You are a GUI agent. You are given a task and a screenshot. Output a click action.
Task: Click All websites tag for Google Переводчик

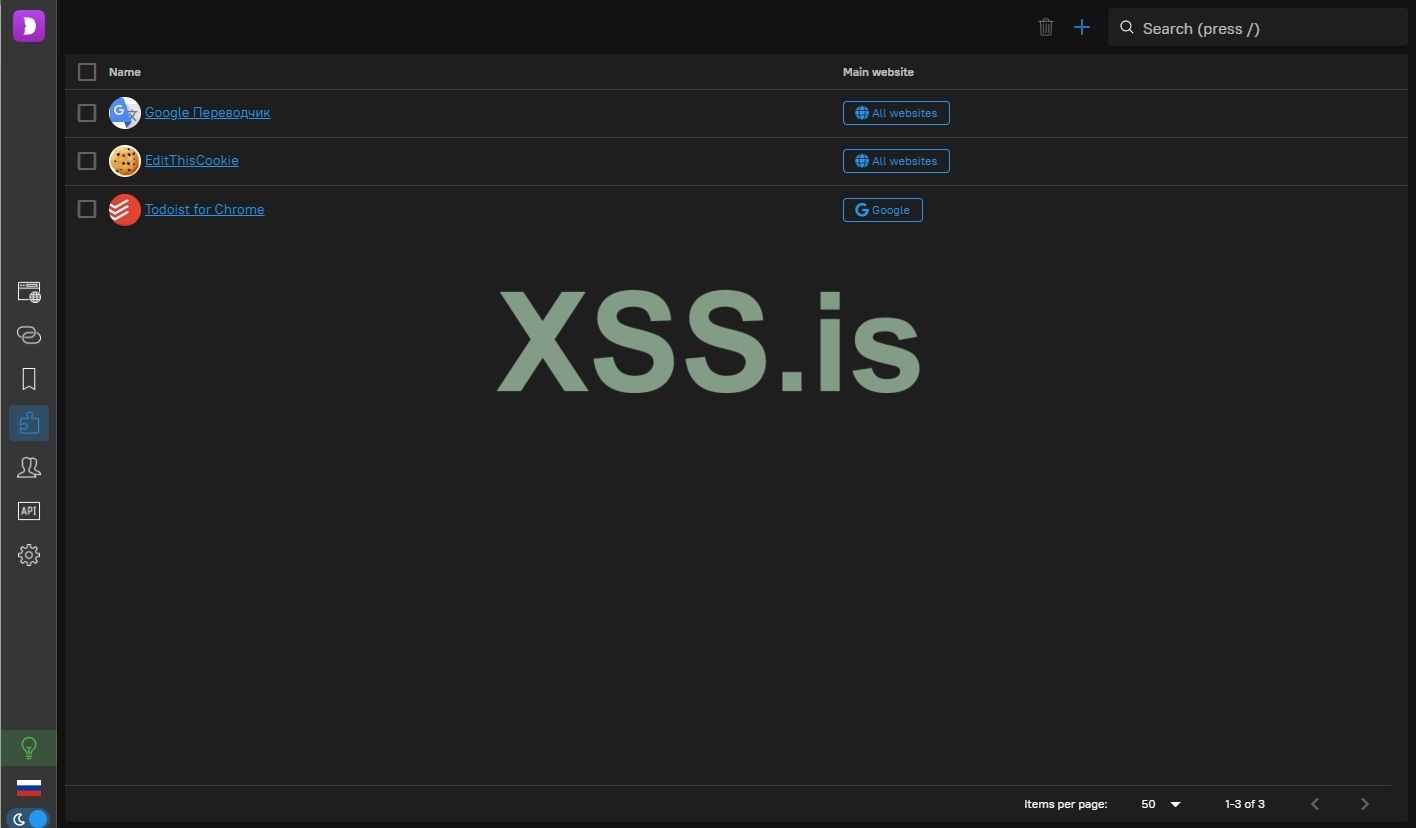coord(896,113)
